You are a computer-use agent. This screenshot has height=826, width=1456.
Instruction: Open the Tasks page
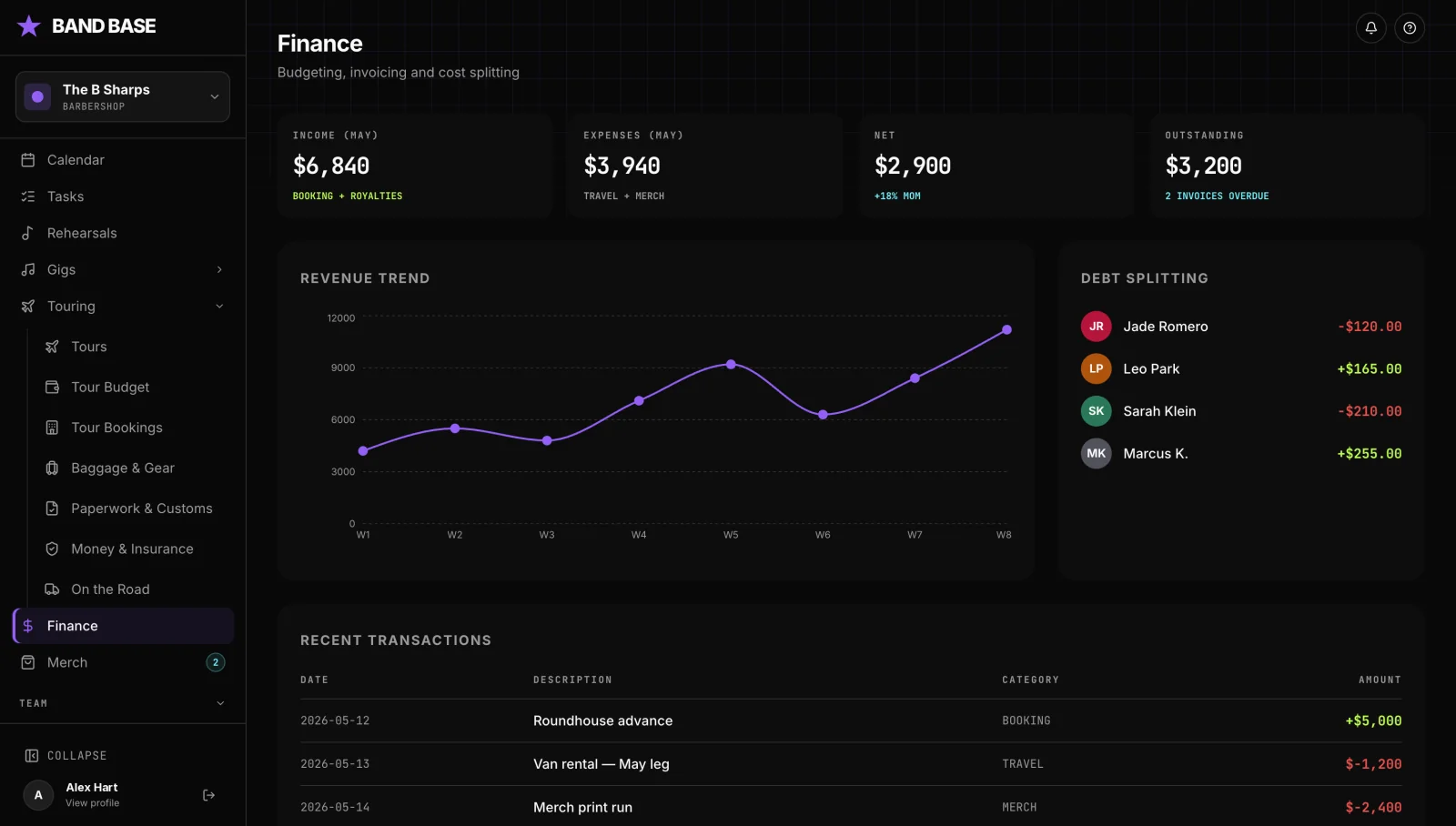coord(123,196)
